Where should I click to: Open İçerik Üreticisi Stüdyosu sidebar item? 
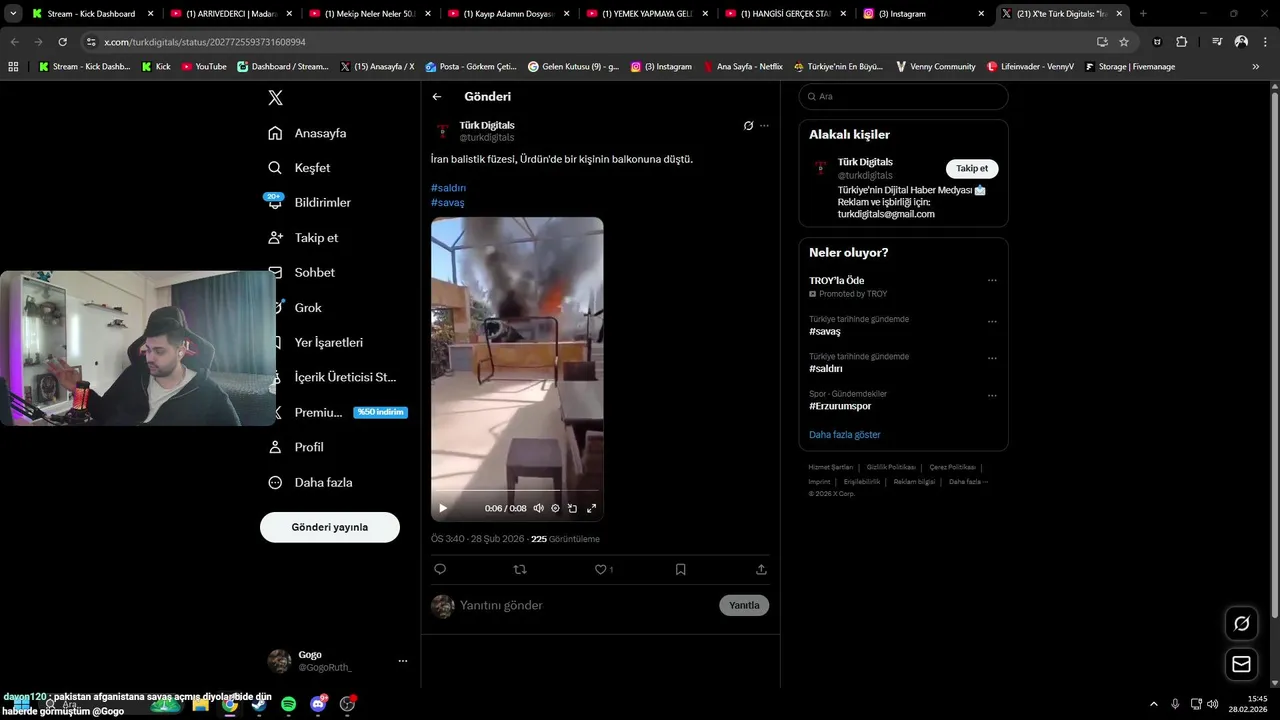coord(334,377)
